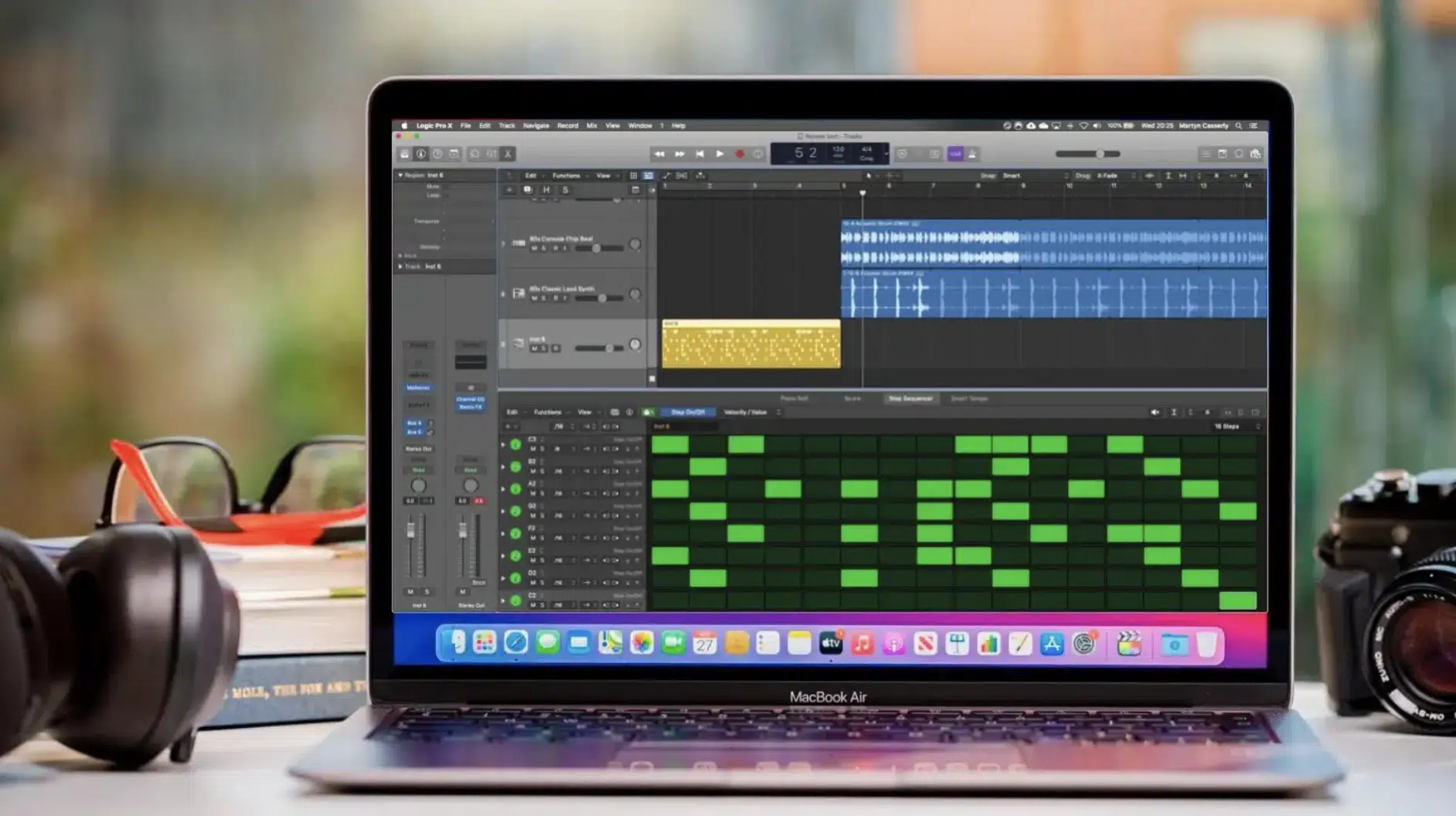Open the Mix menu
Viewport: 1456px width, 816px height.
pos(592,125)
